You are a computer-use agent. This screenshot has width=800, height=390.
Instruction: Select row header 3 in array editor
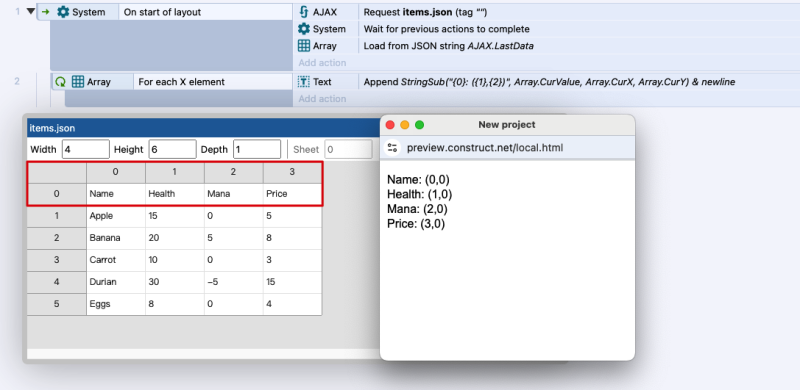(57, 260)
